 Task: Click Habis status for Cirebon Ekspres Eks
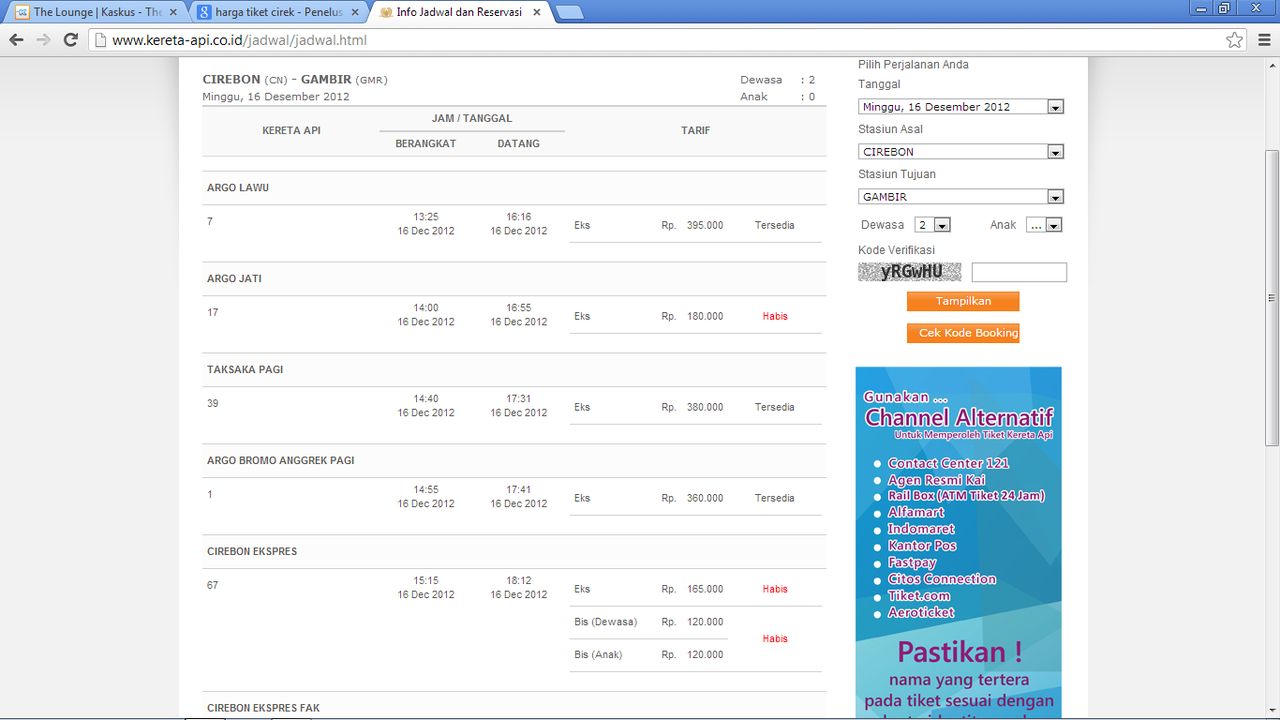775,589
